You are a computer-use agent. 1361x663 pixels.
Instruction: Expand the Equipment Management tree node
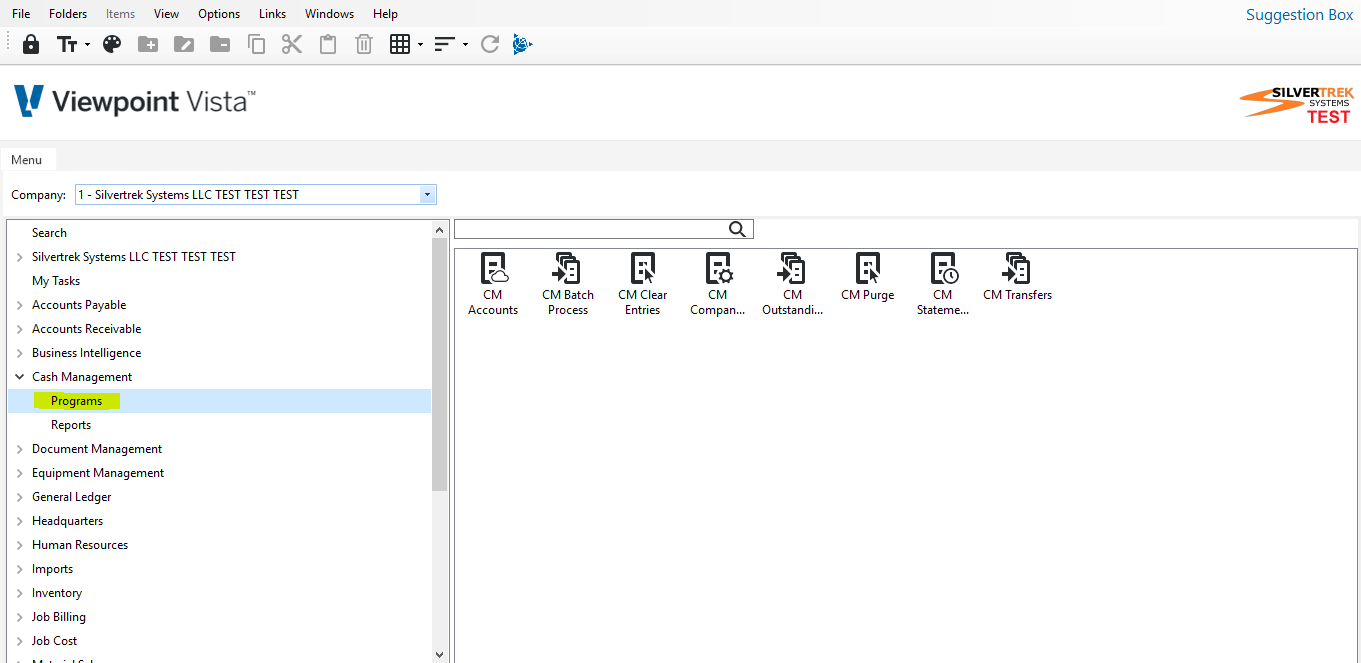tap(20, 473)
